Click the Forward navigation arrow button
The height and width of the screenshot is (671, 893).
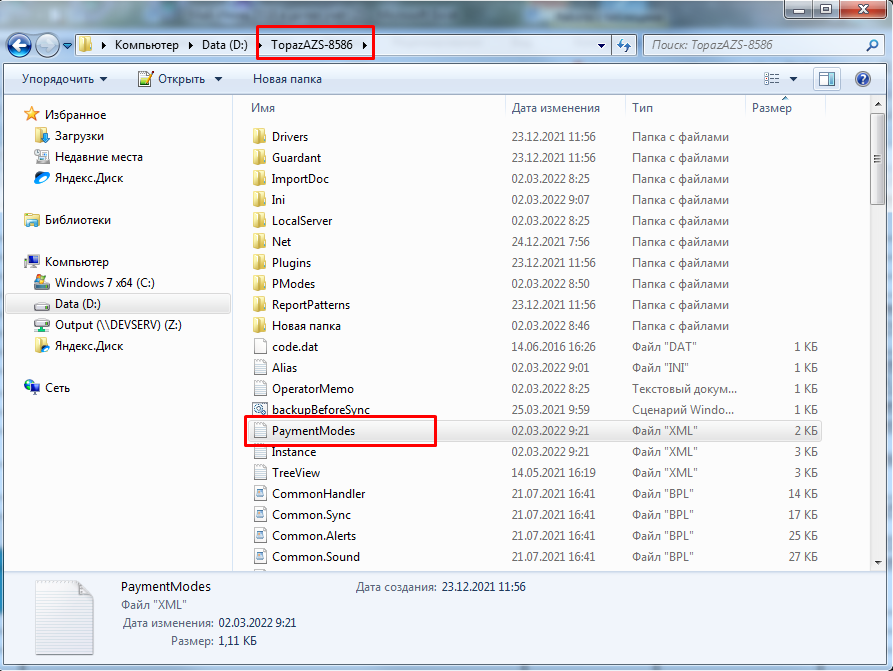47,45
